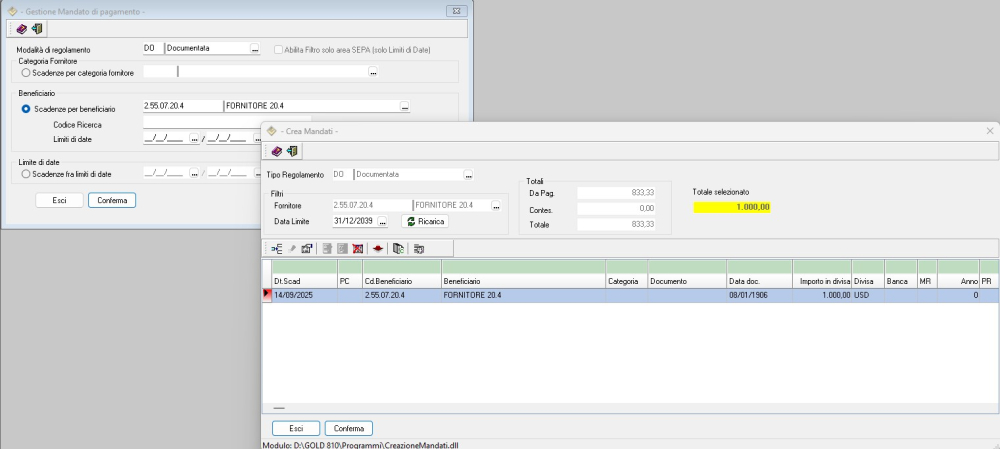Click the exit door icon in Gestione Mandato
Screen dimensions: 1000x449
[x=37, y=28]
